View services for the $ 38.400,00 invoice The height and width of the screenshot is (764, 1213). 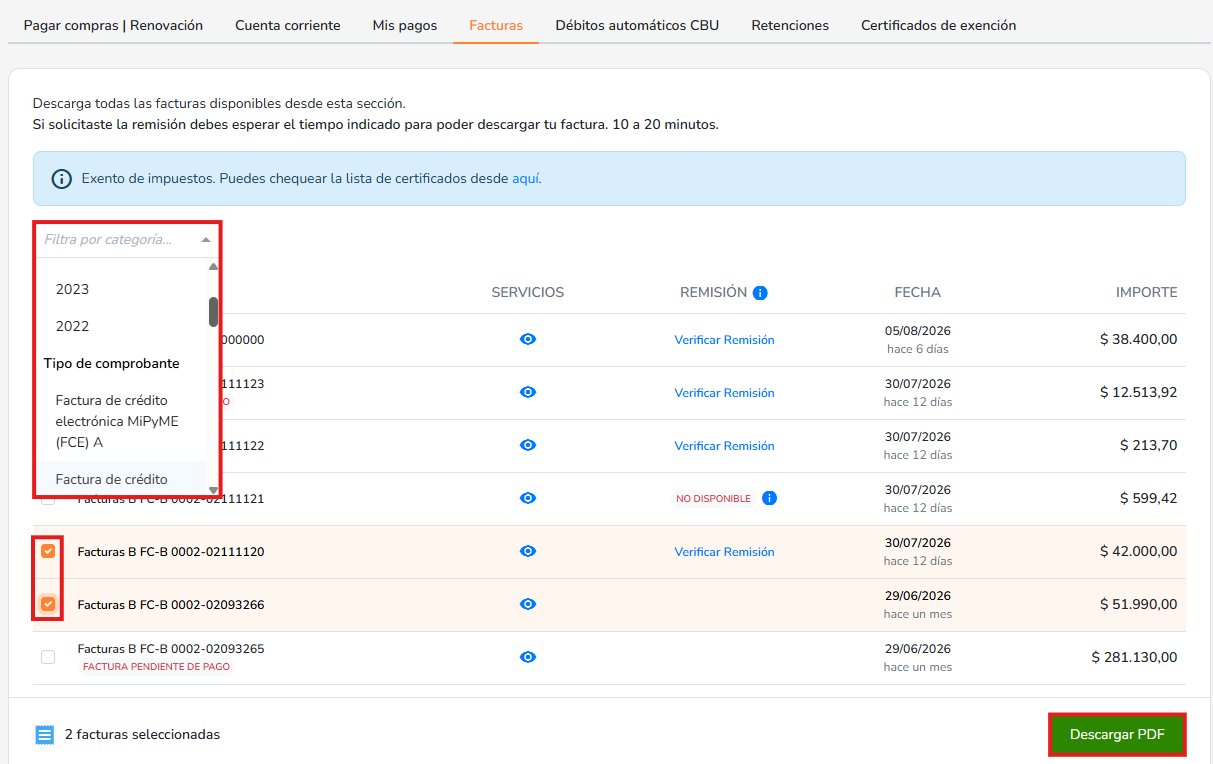coord(528,339)
